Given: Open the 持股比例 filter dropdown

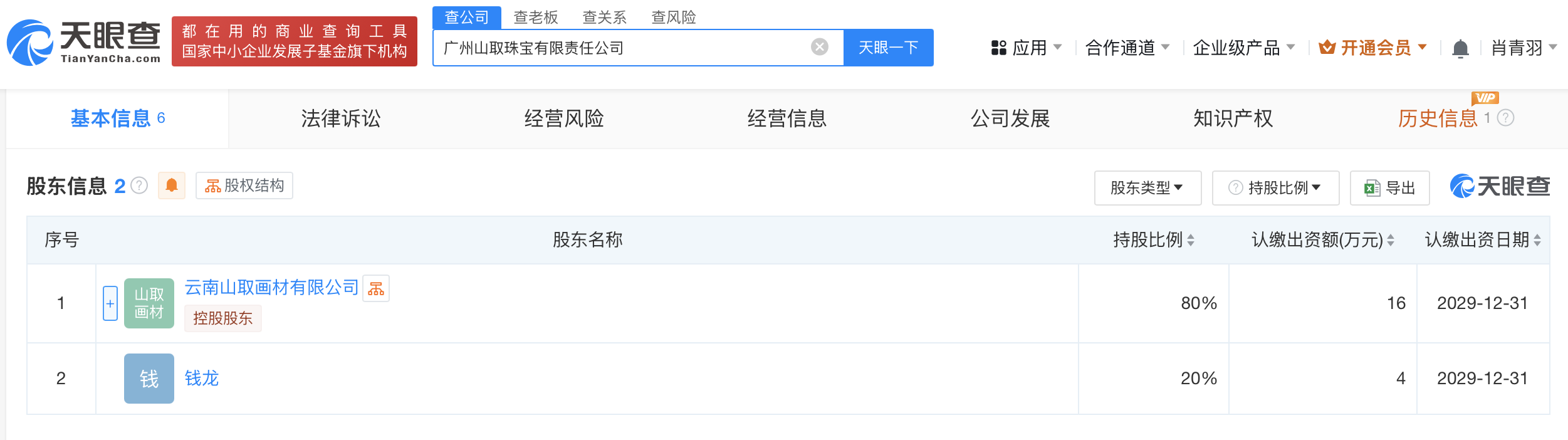Looking at the screenshot, I should (1275, 187).
